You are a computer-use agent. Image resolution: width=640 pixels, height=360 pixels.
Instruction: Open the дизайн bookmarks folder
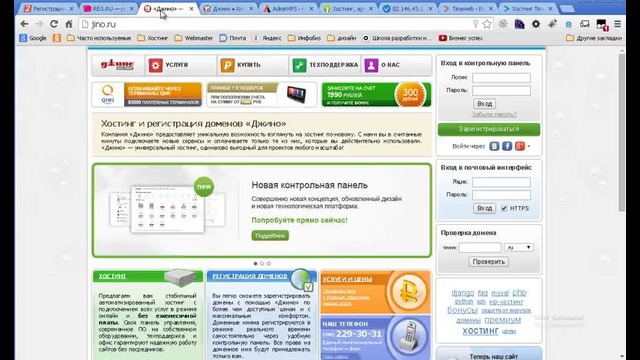(x=342, y=38)
